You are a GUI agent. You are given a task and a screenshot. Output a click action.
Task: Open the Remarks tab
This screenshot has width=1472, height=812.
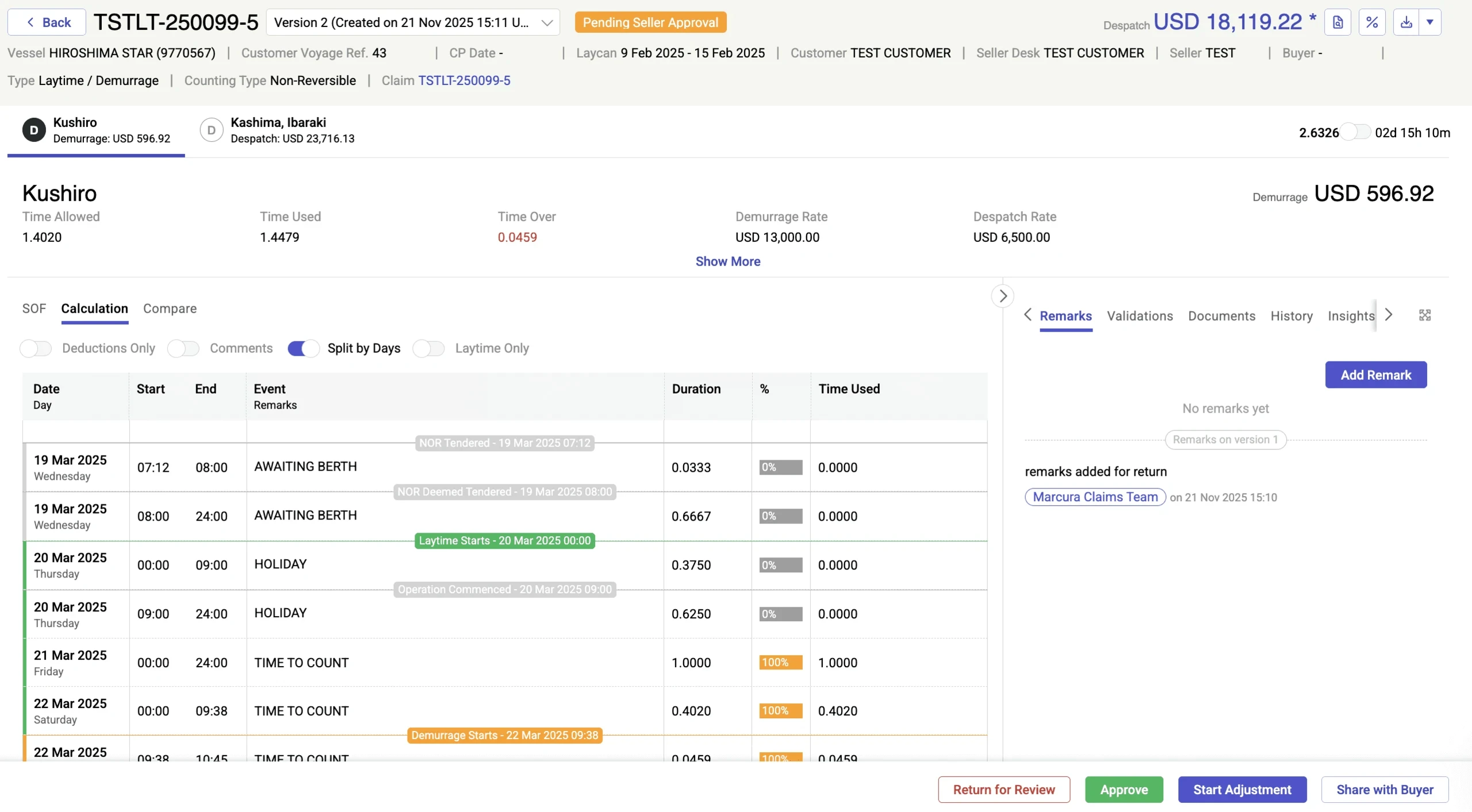1065,316
